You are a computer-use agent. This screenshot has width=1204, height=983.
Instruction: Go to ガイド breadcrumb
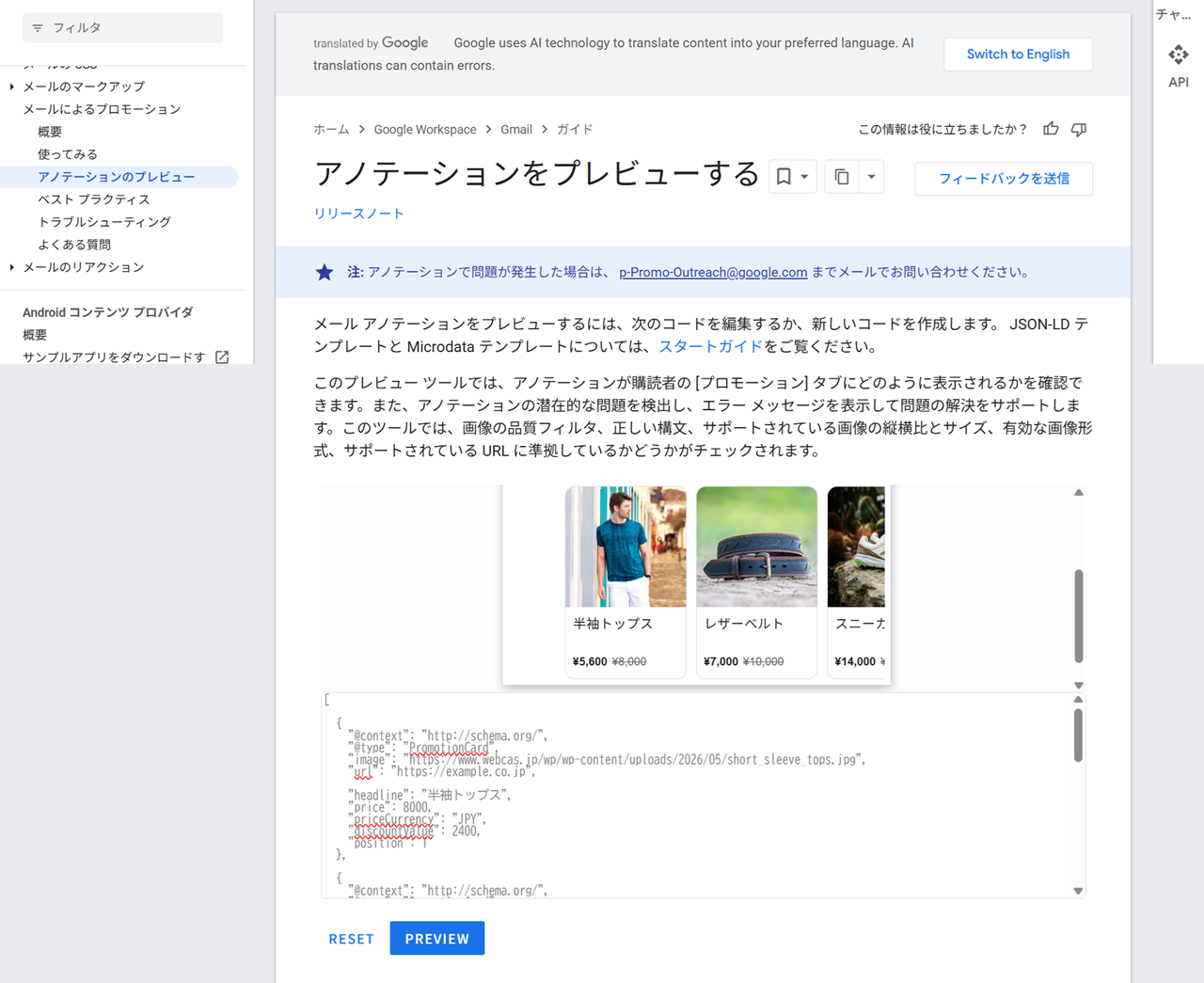coord(575,130)
